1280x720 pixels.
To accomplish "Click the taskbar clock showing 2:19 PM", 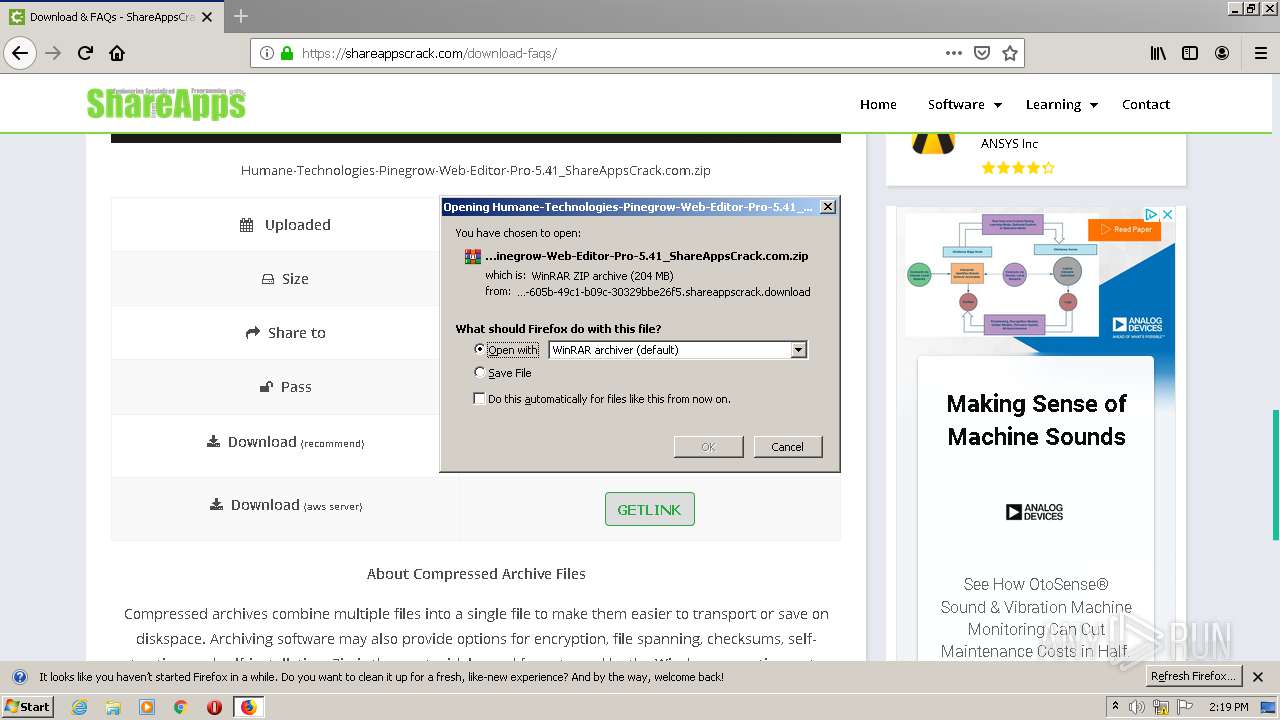I will (x=1228, y=707).
